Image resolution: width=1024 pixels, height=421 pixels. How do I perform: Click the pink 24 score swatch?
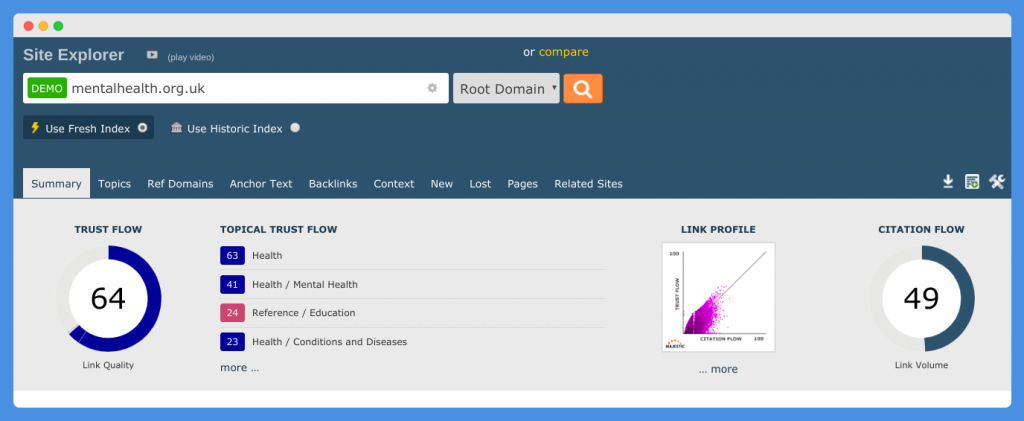[232, 313]
